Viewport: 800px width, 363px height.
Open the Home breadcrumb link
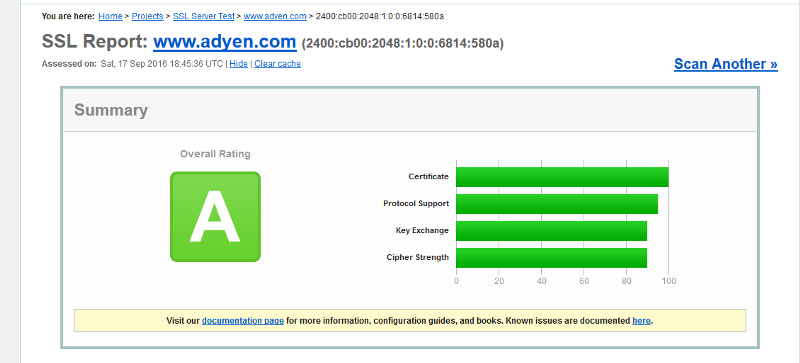click(110, 16)
